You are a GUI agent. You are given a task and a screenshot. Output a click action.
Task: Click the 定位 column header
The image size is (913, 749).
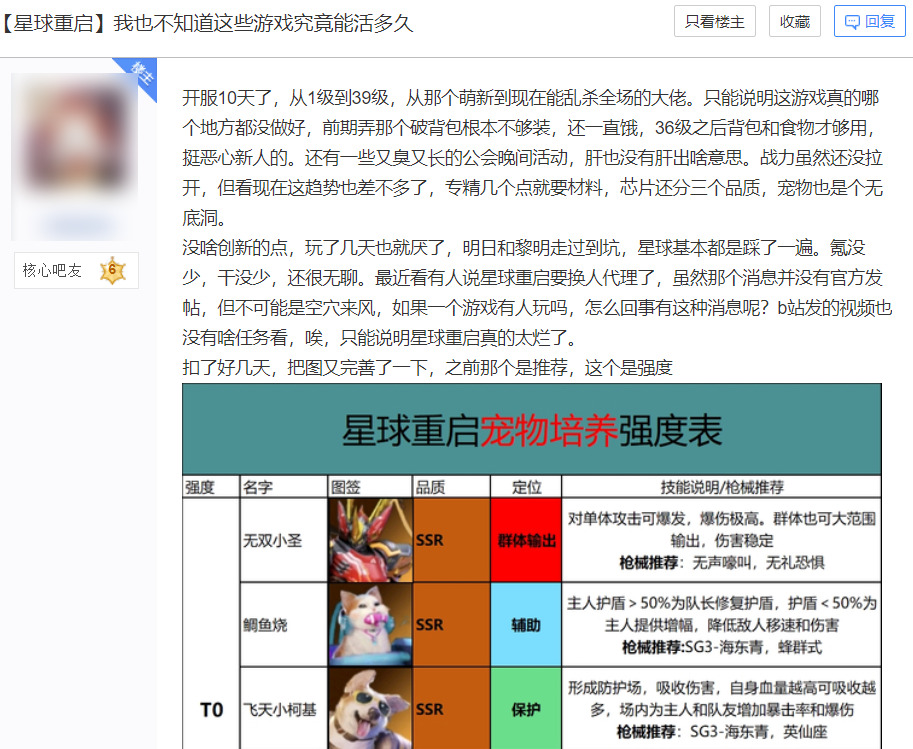pos(526,487)
